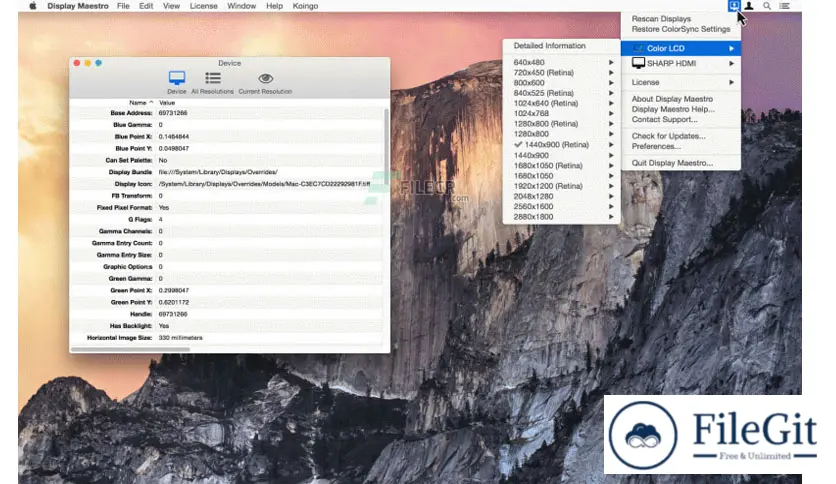Choose Contact Support...

(664, 119)
